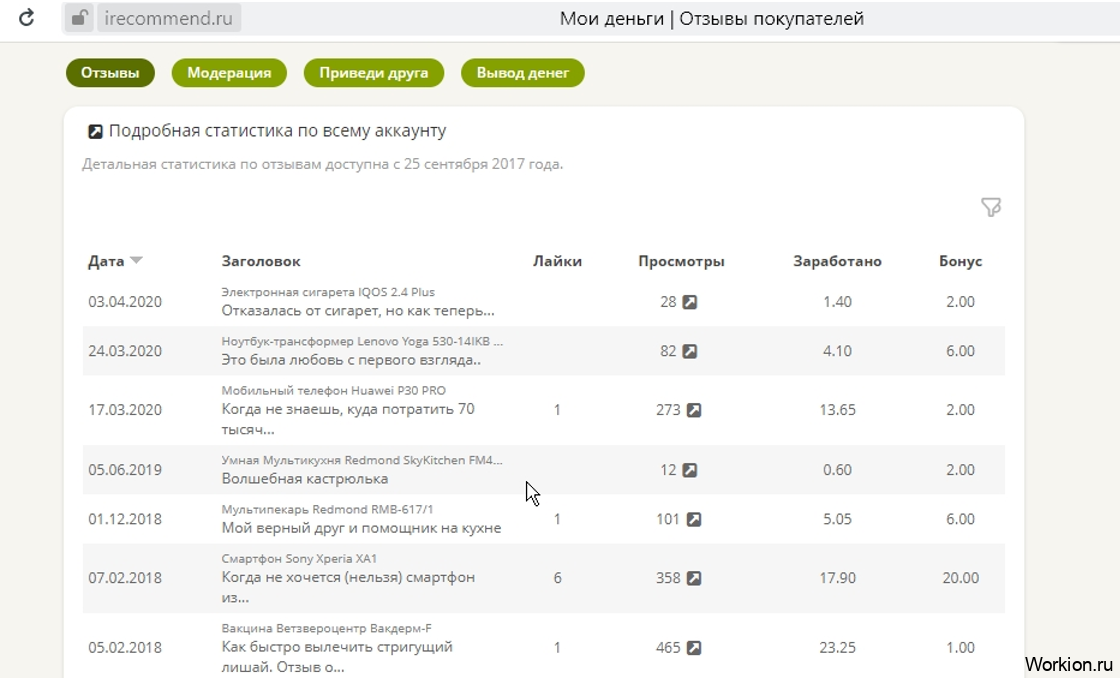Click the Просмотры column header
1120x678 pixels.
(x=681, y=261)
